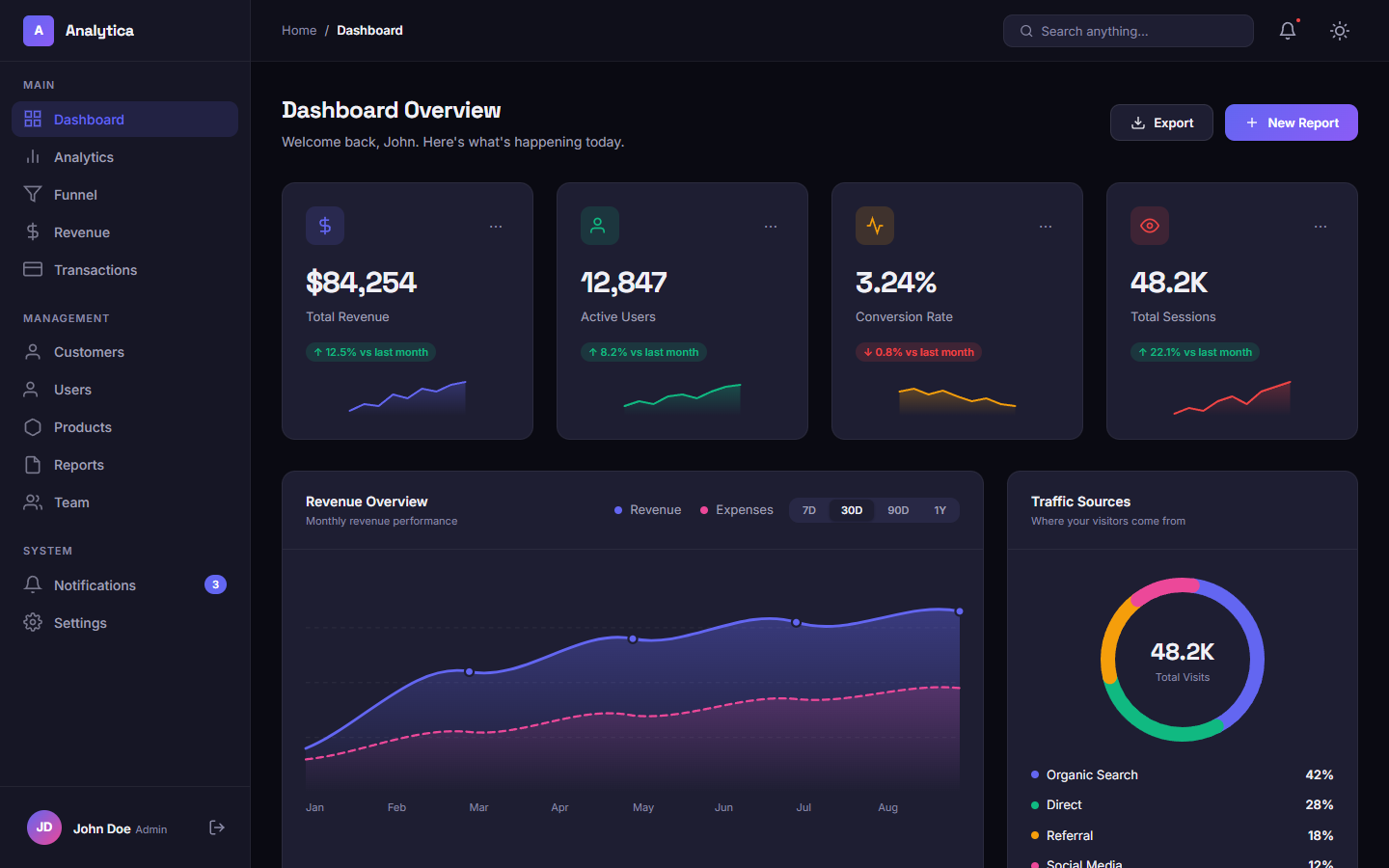
Task: Open Reports from the sidebar
Action: 125,465
